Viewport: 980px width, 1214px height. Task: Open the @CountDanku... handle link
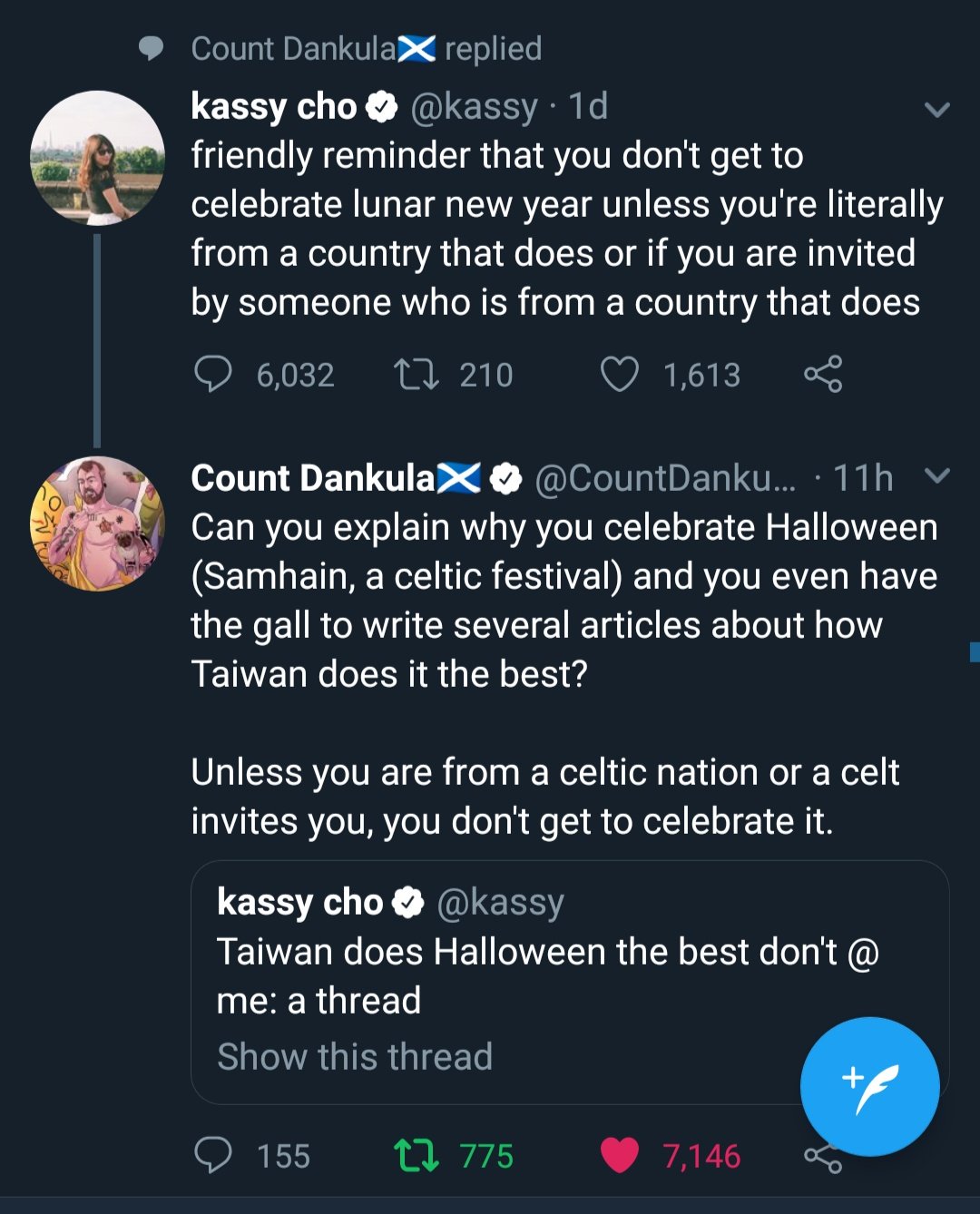[664, 478]
